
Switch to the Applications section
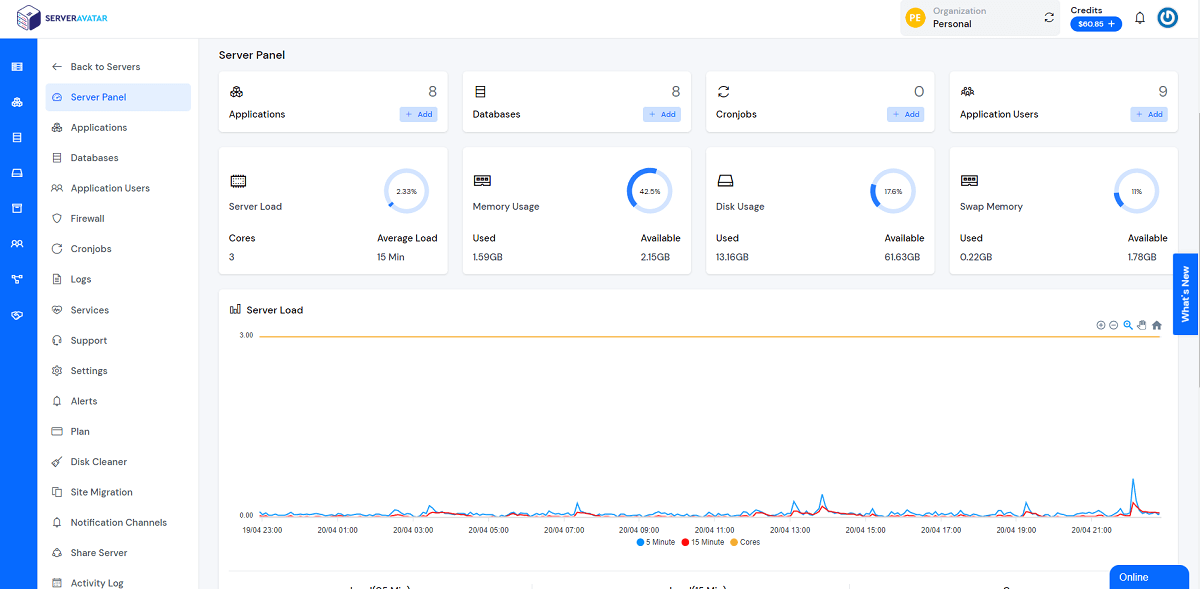[97, 127]
